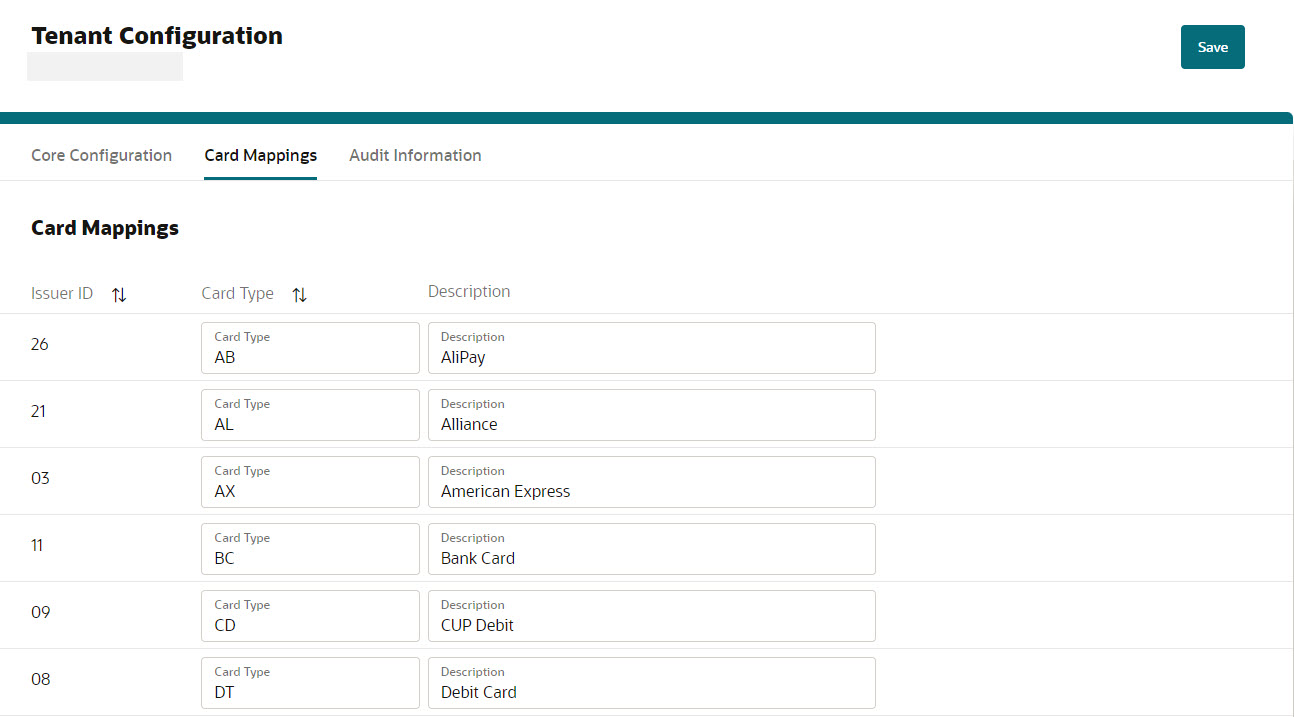
Task: Click the sort icon next to Card Type
Action: pyautogui.click(x=299, y=294)
